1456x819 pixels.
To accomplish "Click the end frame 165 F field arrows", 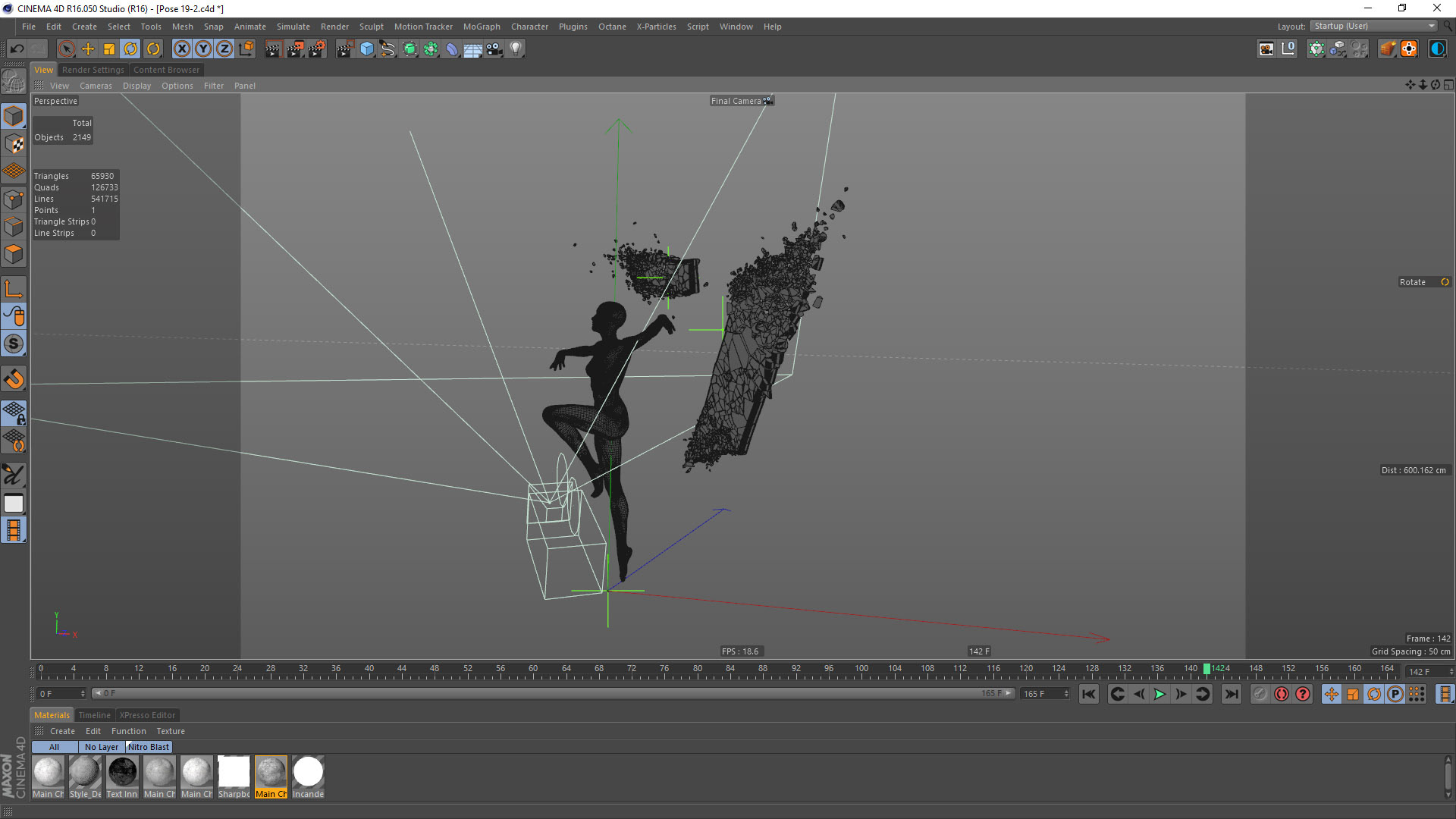I will [1065, 694].
